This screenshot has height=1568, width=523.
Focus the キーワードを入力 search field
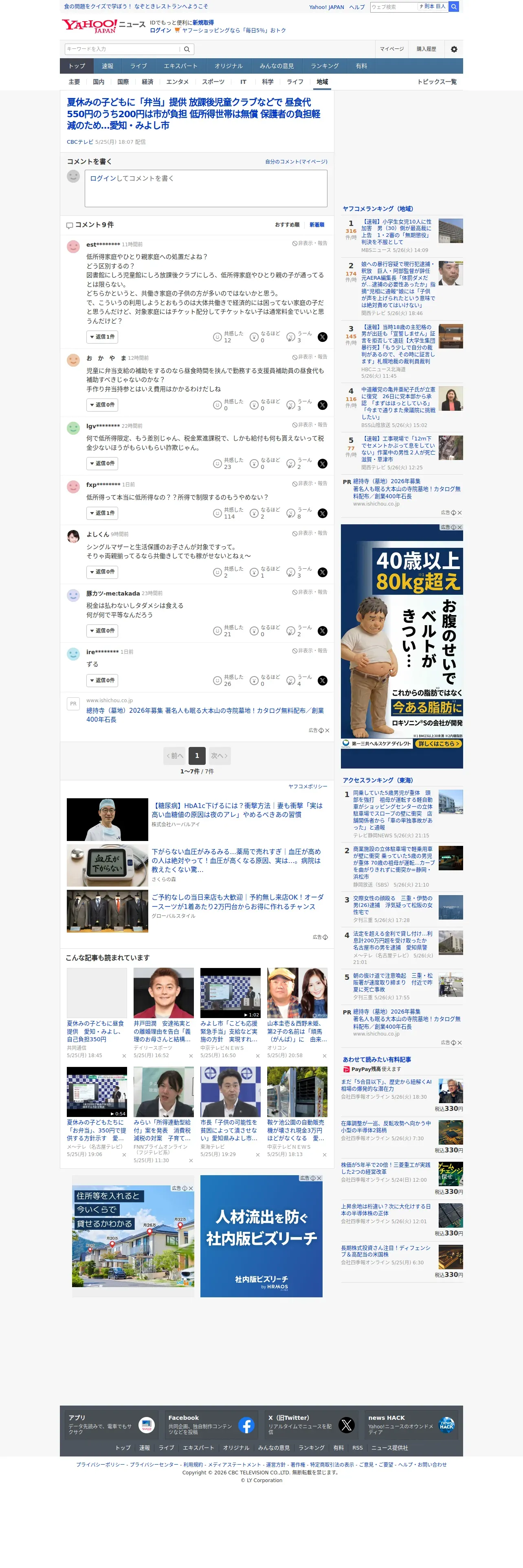point(123,49)
